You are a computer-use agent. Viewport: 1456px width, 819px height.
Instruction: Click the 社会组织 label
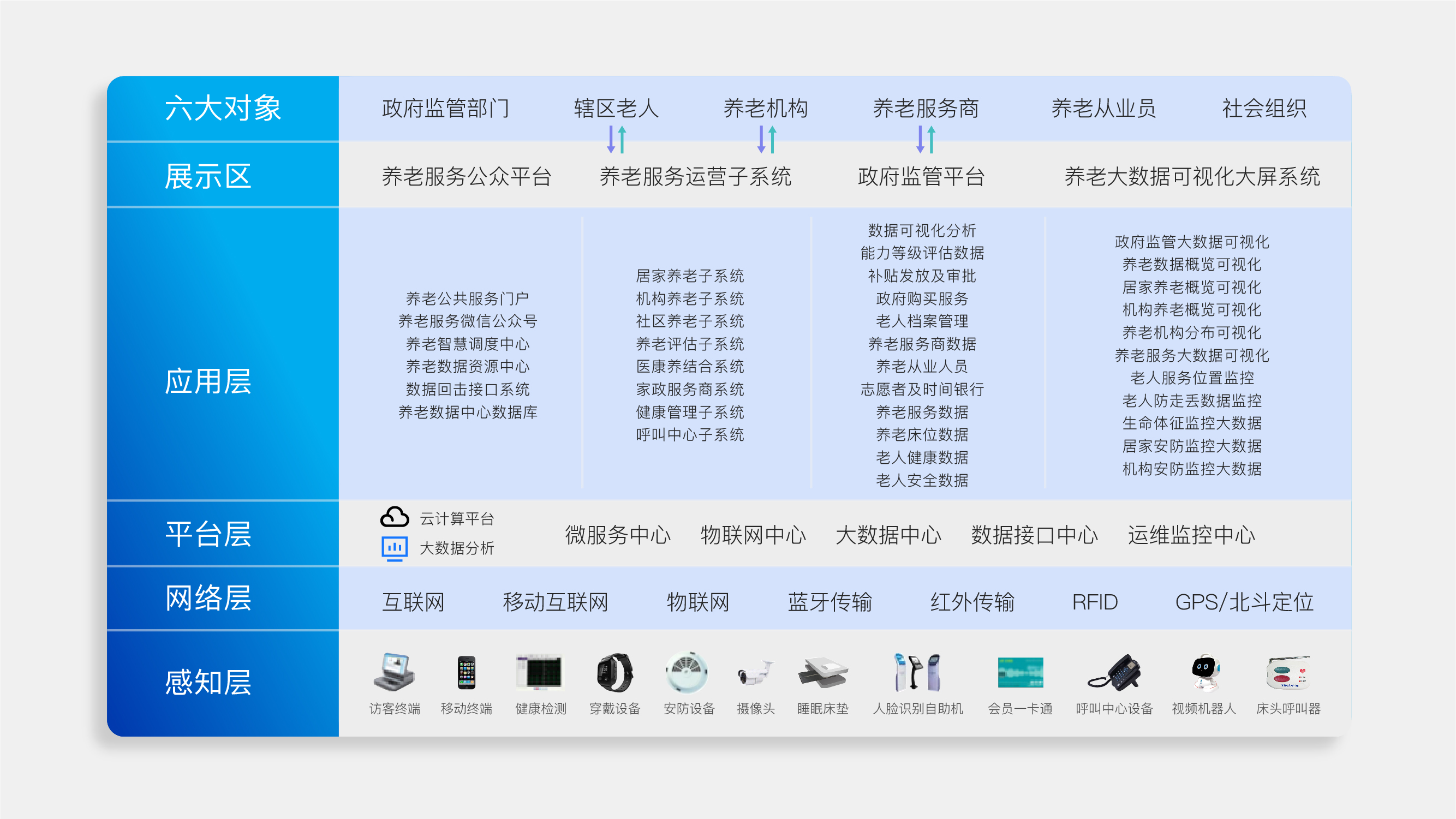click(1264, 108)
